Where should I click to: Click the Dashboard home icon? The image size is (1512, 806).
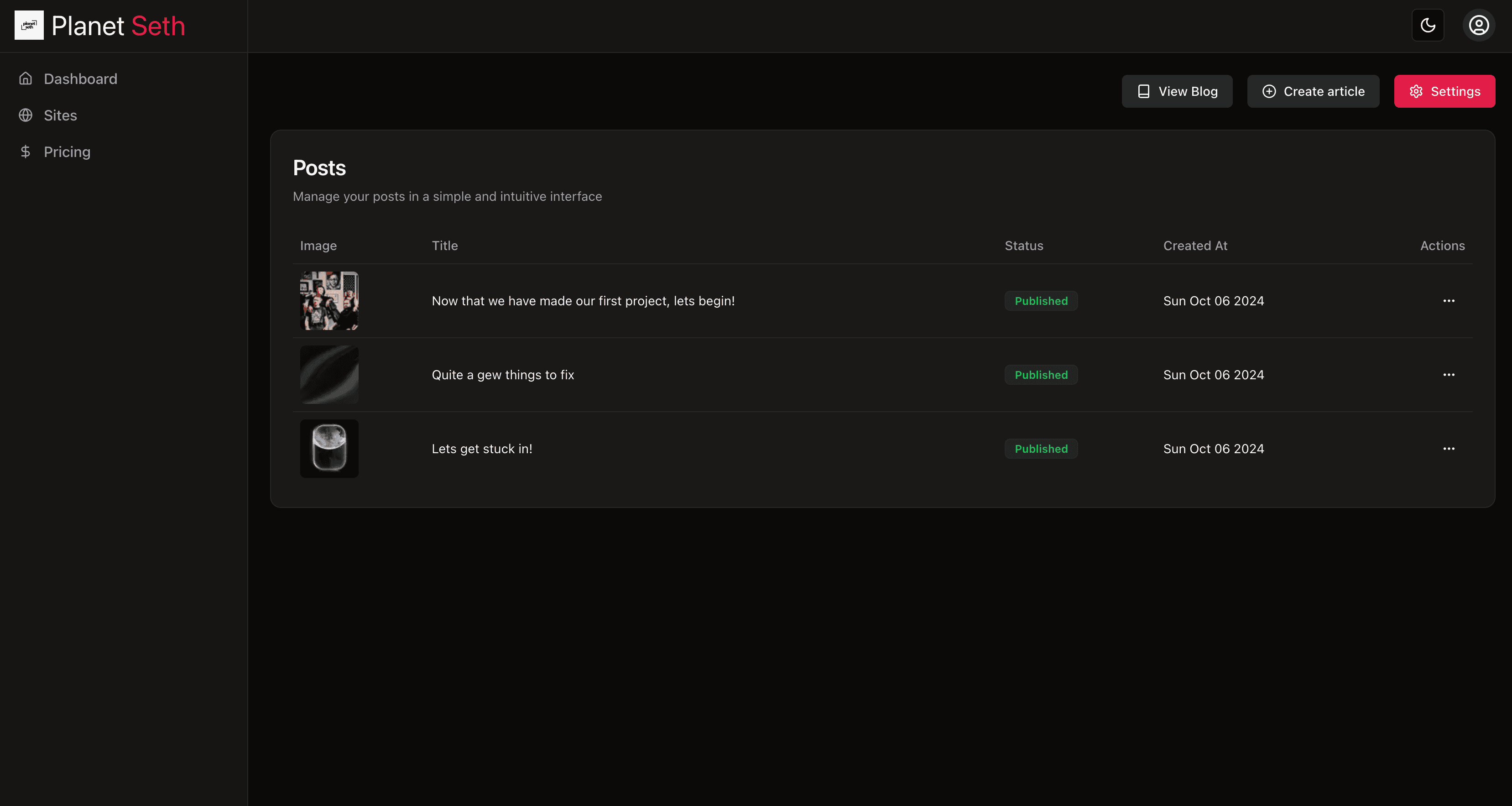pyautogui.click(x=25, y=79)
